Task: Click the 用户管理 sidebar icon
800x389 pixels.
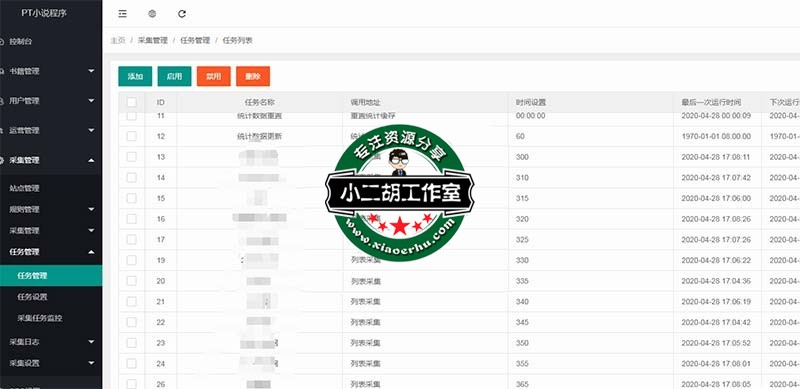Action: coord(3,101)
